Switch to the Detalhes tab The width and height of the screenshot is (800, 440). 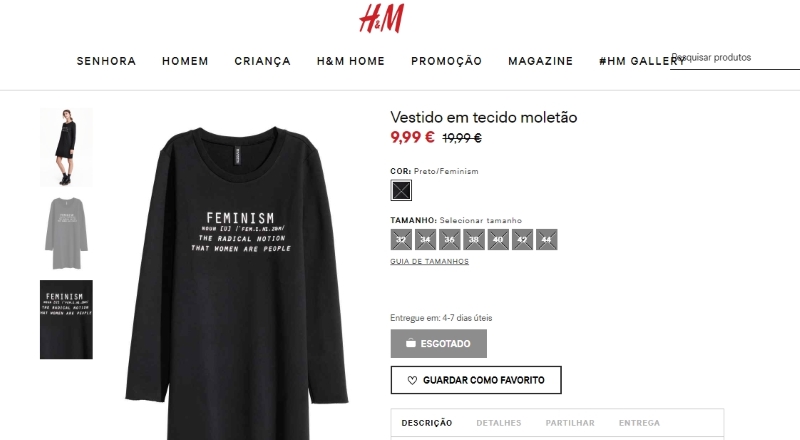pos(498,423)
